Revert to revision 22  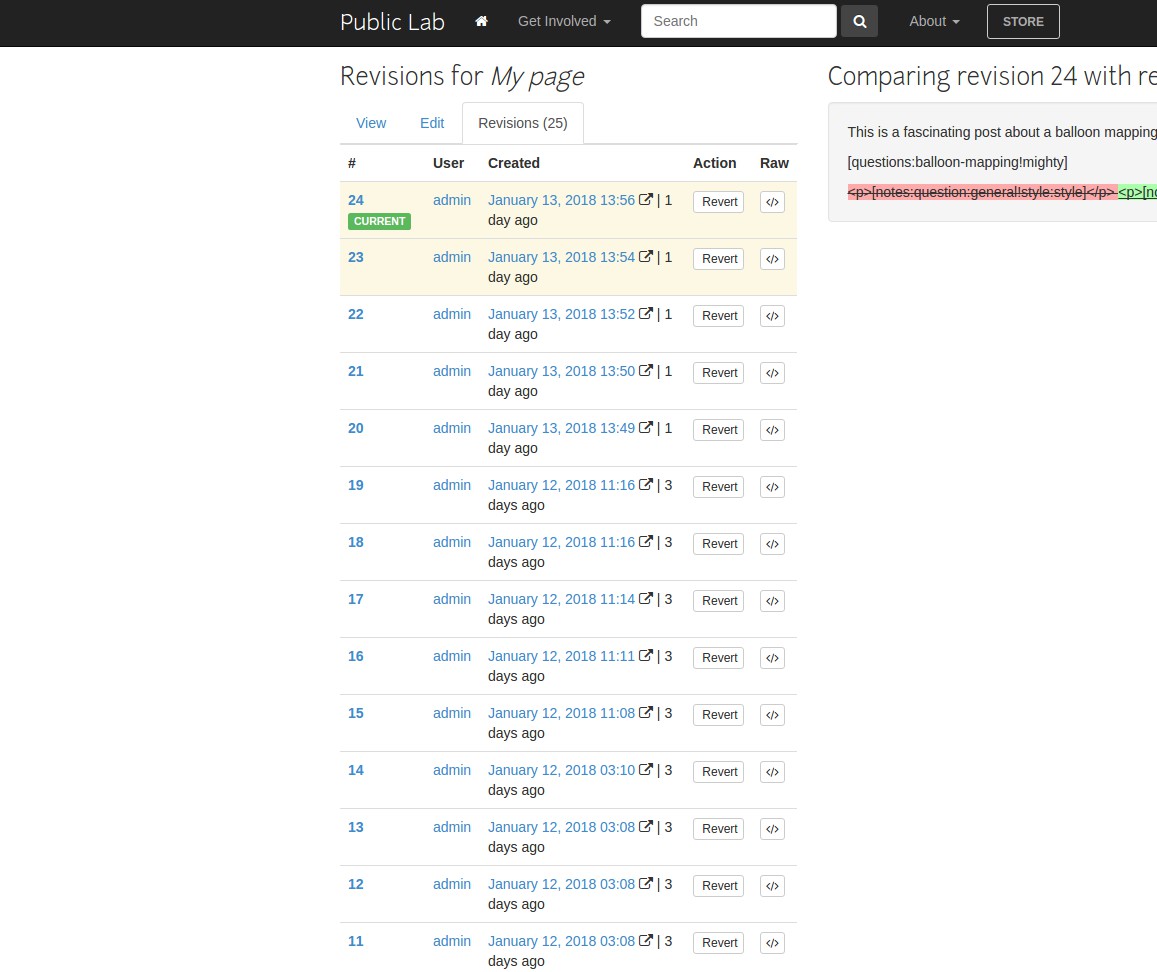click(719, 316)
